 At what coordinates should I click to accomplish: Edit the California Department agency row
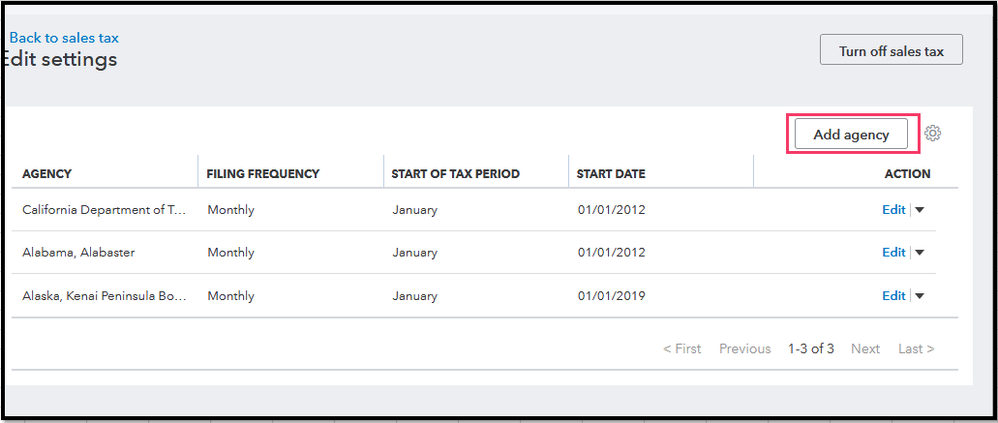click(893, 210)
